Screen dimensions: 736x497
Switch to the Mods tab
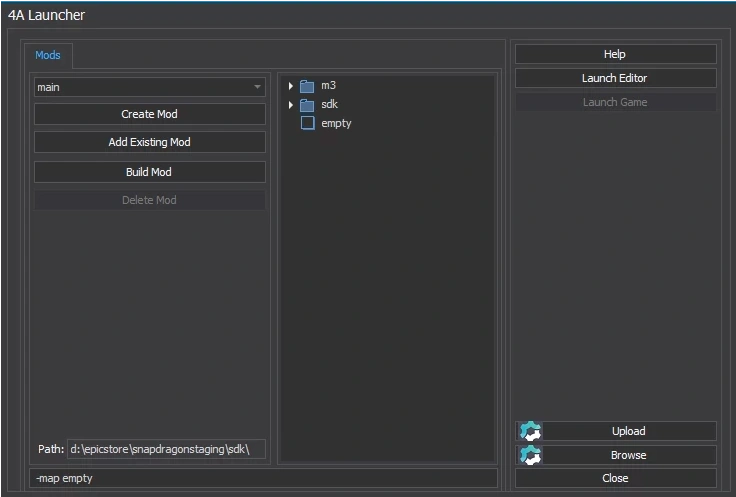(48, 55)
